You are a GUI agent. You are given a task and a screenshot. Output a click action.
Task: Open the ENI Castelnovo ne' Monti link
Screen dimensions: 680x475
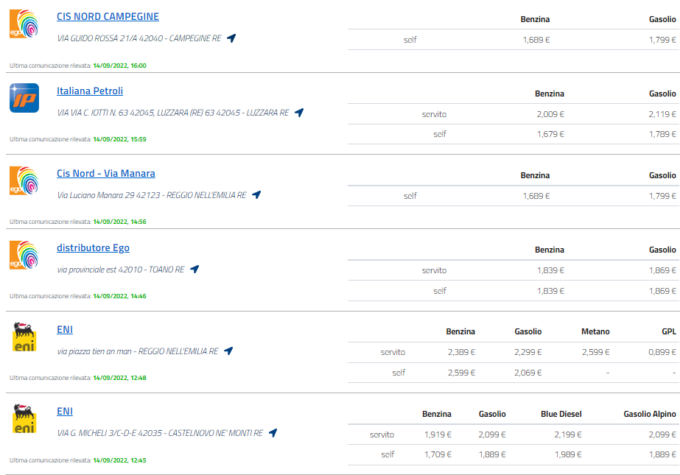coord(65,411)
